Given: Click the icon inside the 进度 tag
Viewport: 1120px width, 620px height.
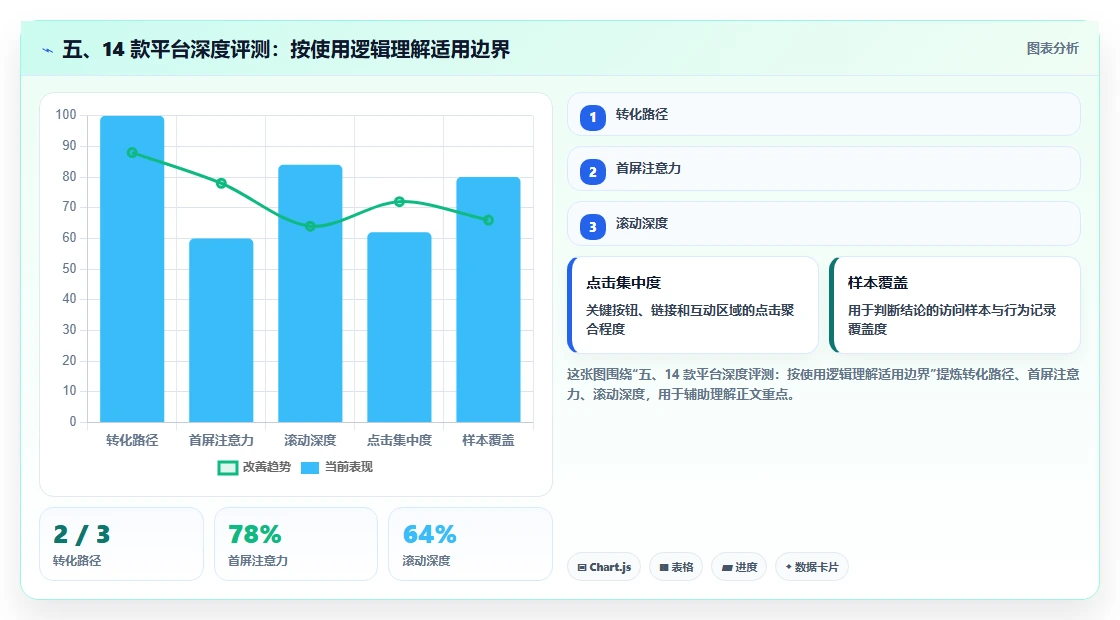Looking at the screenshot, I should click(x=727, y=568).
